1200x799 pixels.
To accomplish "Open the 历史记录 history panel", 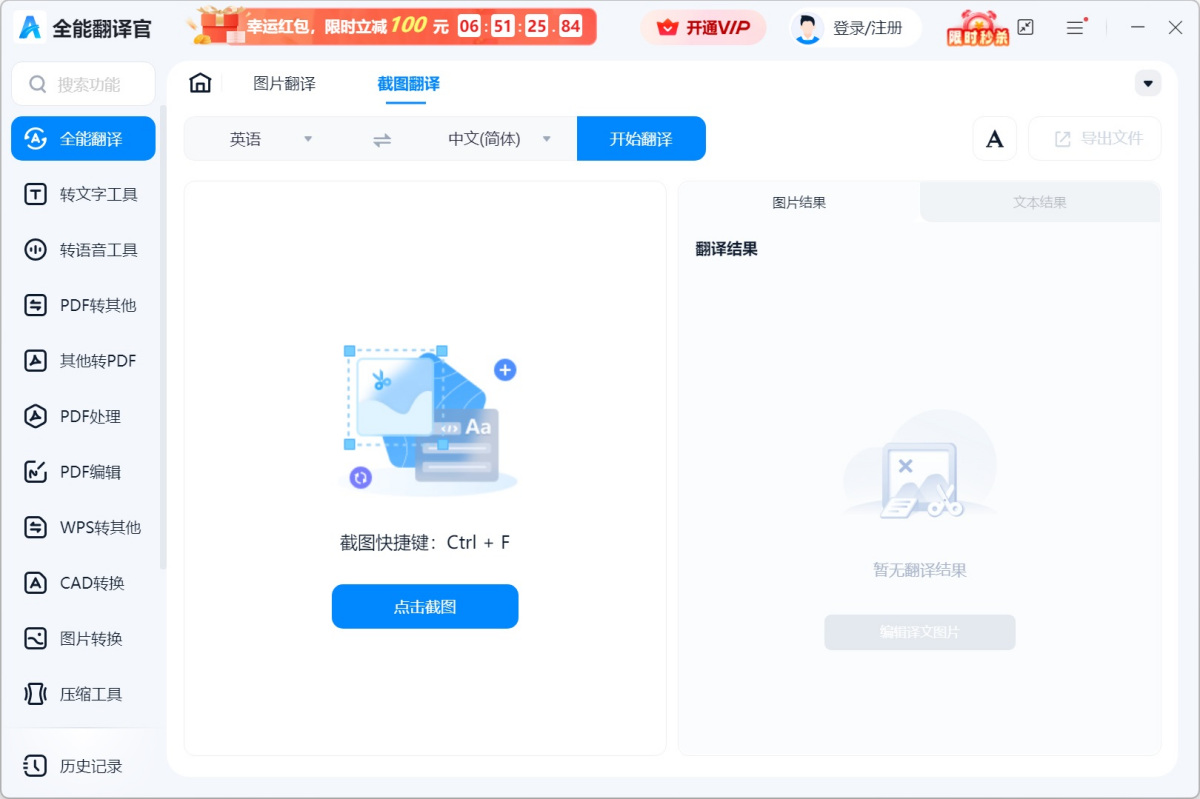I will click(83, 766).
